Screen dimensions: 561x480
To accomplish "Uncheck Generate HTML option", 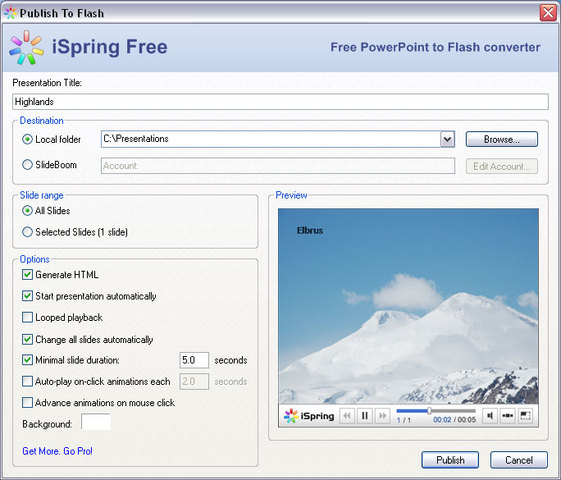I will click(x=27, y=275).
